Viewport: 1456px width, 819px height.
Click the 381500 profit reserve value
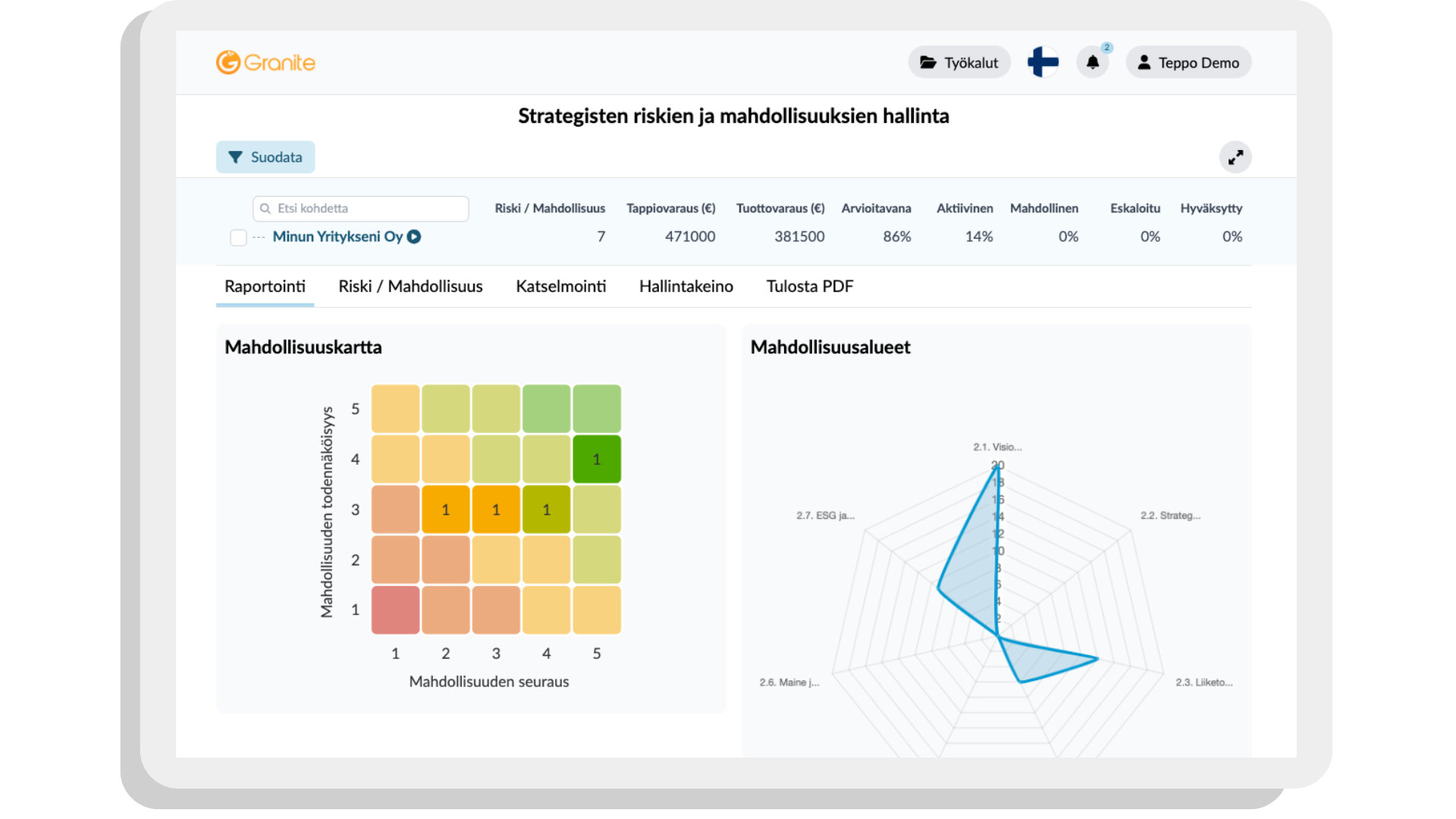pos(799,237)
